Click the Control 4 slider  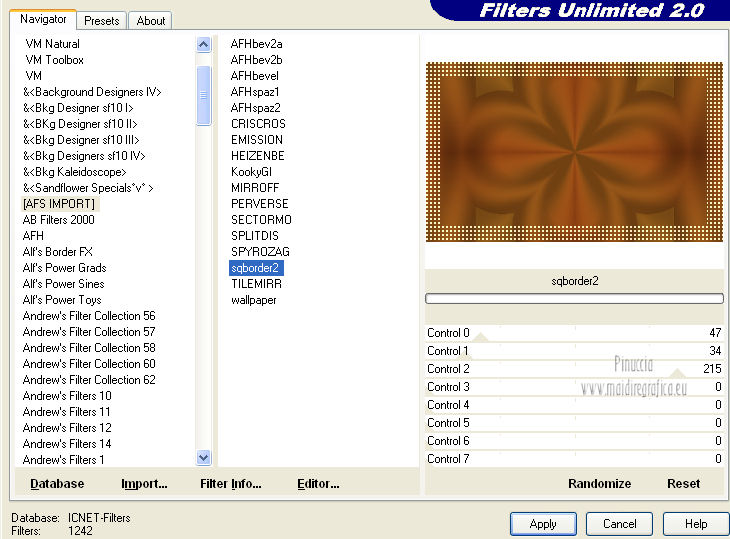(x=575, y=405)
